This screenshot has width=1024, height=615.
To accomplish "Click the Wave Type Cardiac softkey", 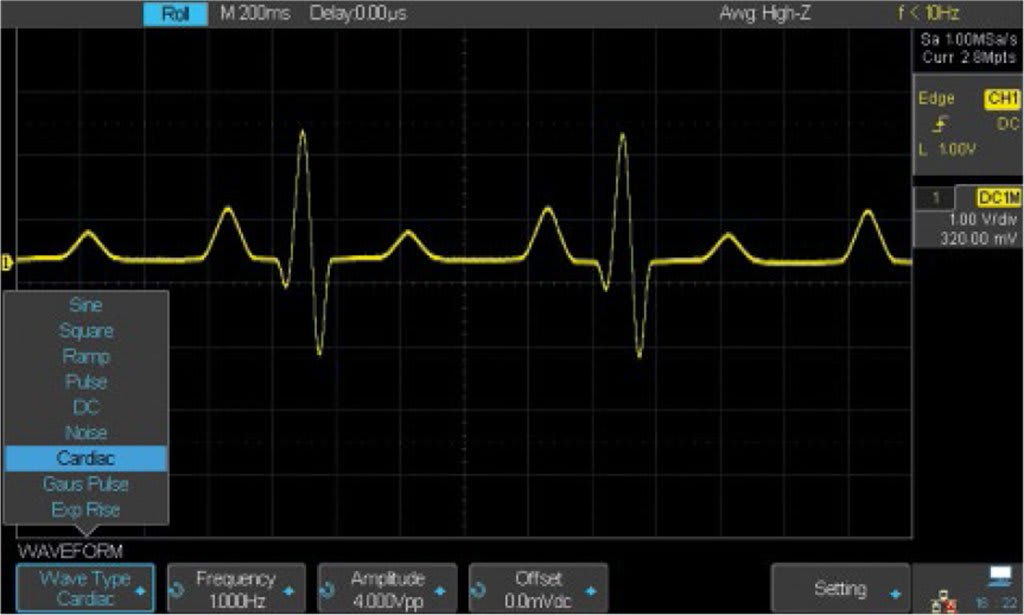I will [86, 588].
